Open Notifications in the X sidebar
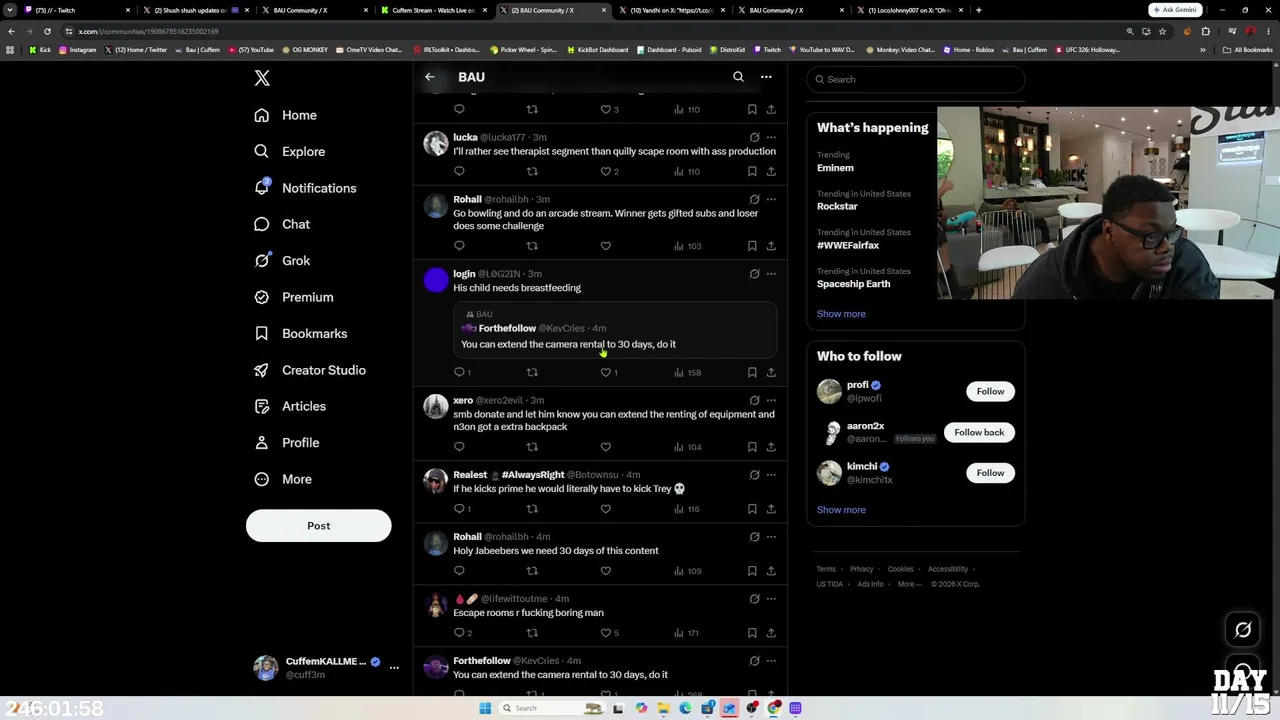This screenshot has height=720, width=1280. pos(306,188)
